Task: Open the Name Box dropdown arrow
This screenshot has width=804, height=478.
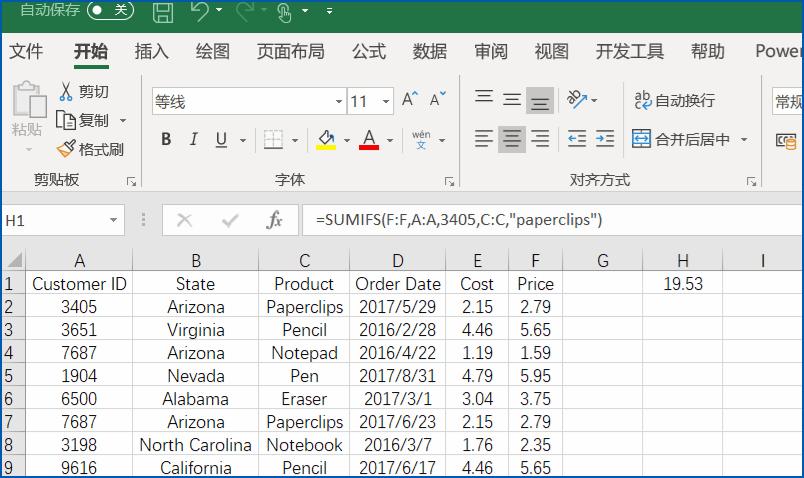Action: 113,221
